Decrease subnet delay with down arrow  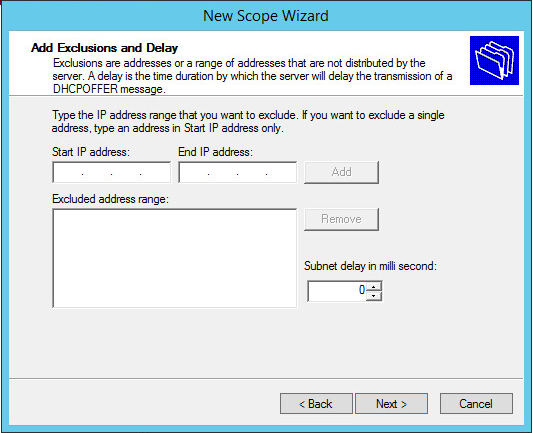374,296
